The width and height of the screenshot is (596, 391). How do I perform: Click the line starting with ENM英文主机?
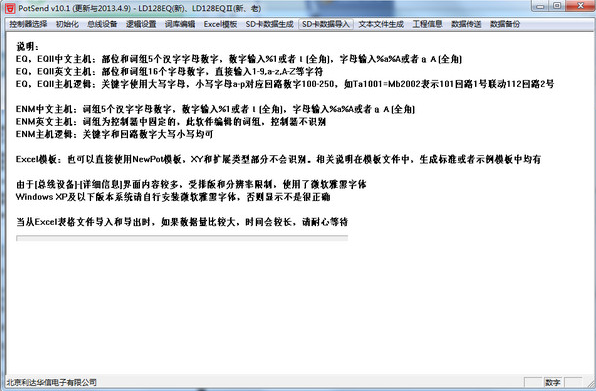point(171,122)
